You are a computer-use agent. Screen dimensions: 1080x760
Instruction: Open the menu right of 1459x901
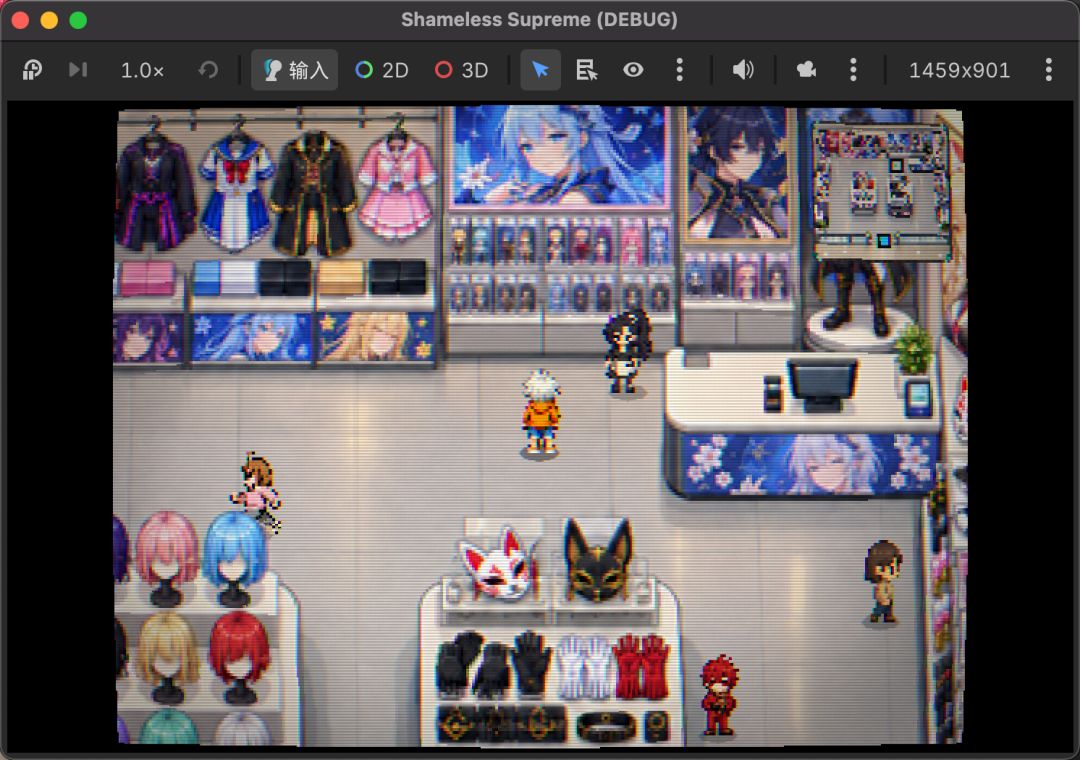1048,70
